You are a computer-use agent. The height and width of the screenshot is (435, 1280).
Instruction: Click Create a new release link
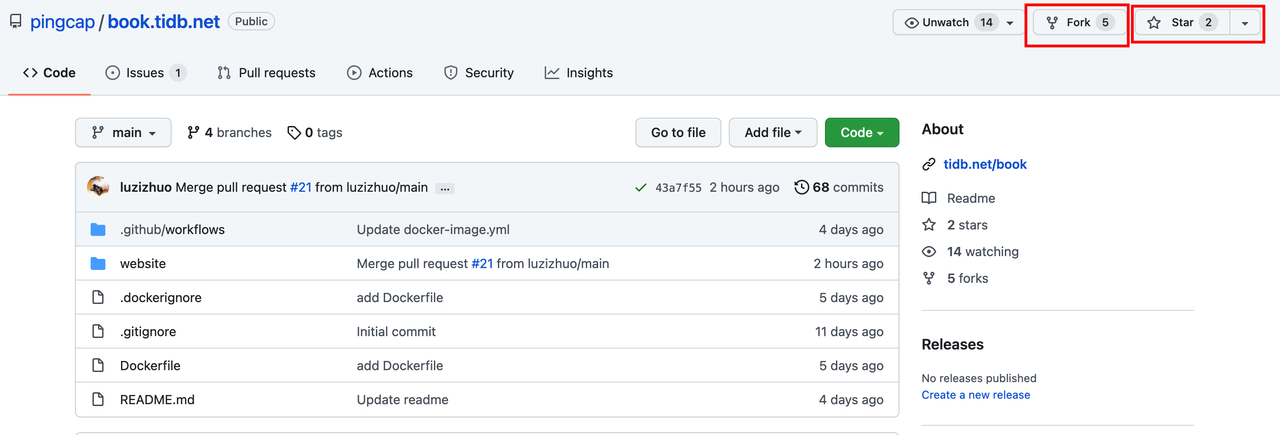pyautogui.click(x=976, y=395)
